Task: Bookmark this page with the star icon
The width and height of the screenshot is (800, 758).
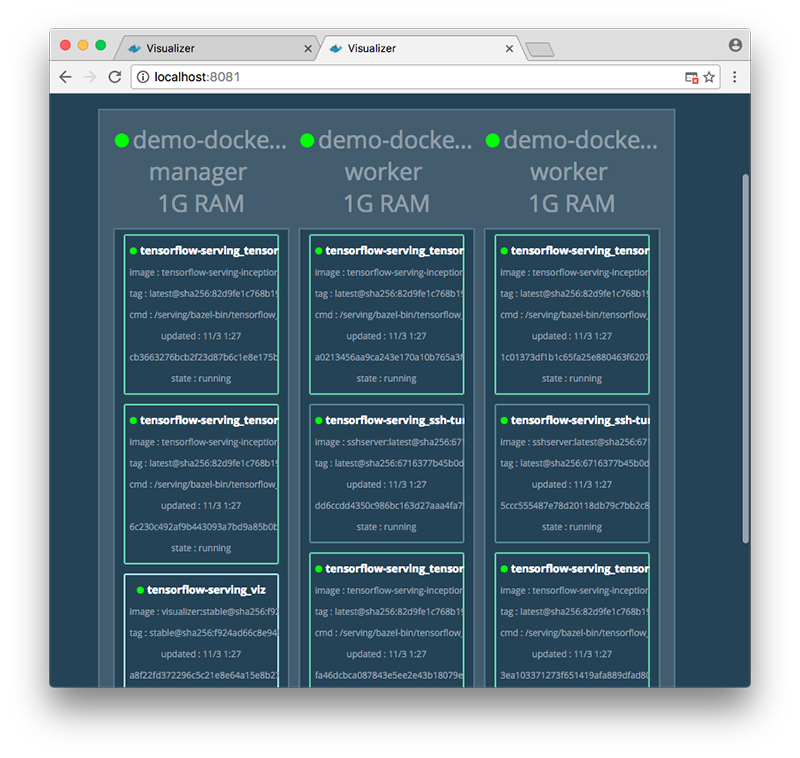Action: pyautogui.click(x=709, y=77)
